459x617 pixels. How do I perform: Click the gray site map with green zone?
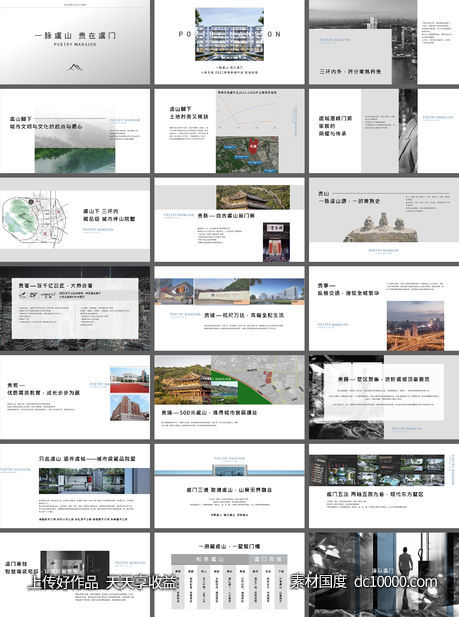point(258,380)
